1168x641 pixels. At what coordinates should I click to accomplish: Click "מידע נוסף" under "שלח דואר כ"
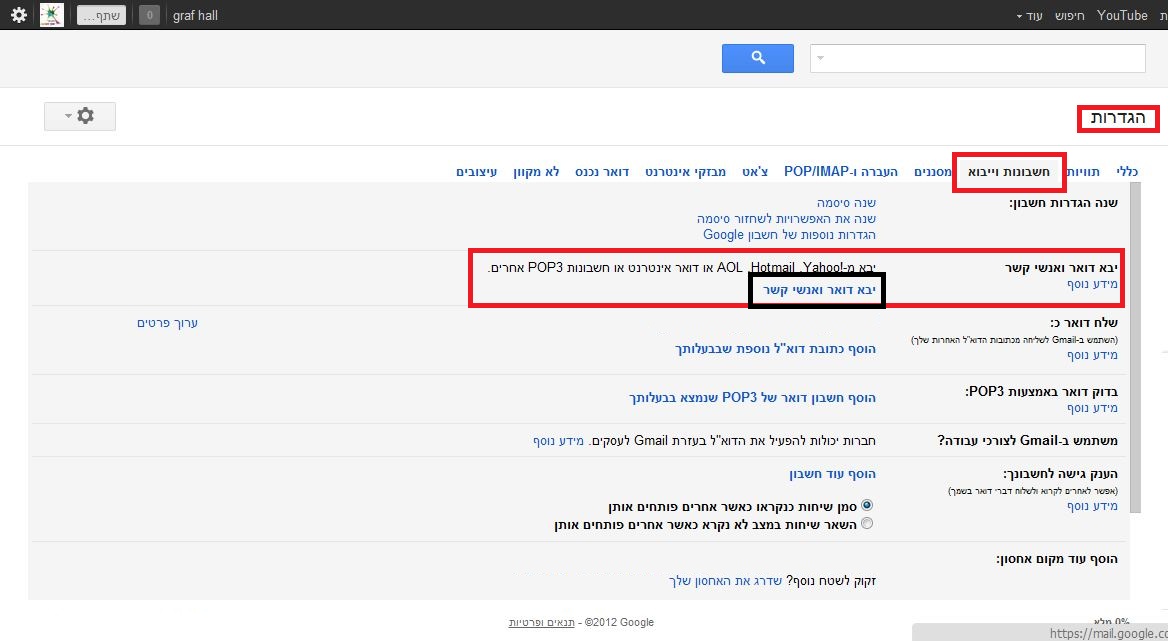click(1093, 355)
